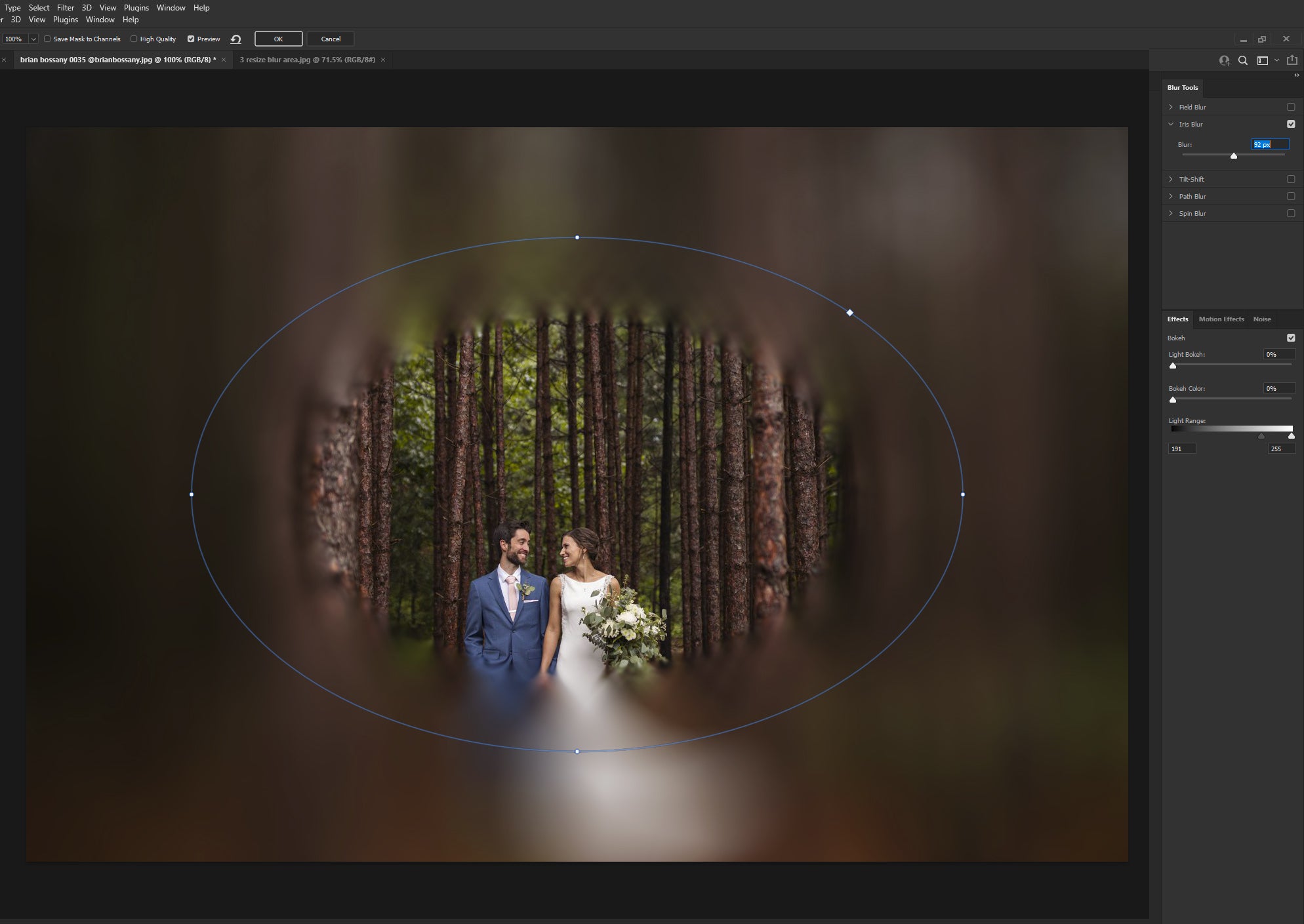Expand the Tilt-Shift section
The image size is (1304, 924).
coord(1172,178)
